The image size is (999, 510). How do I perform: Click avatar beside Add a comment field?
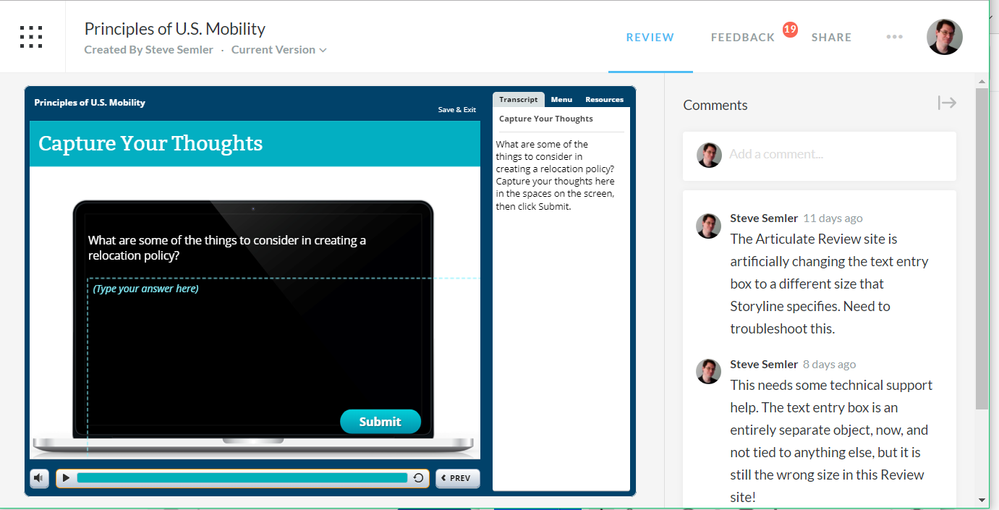[x=708, y=155]
